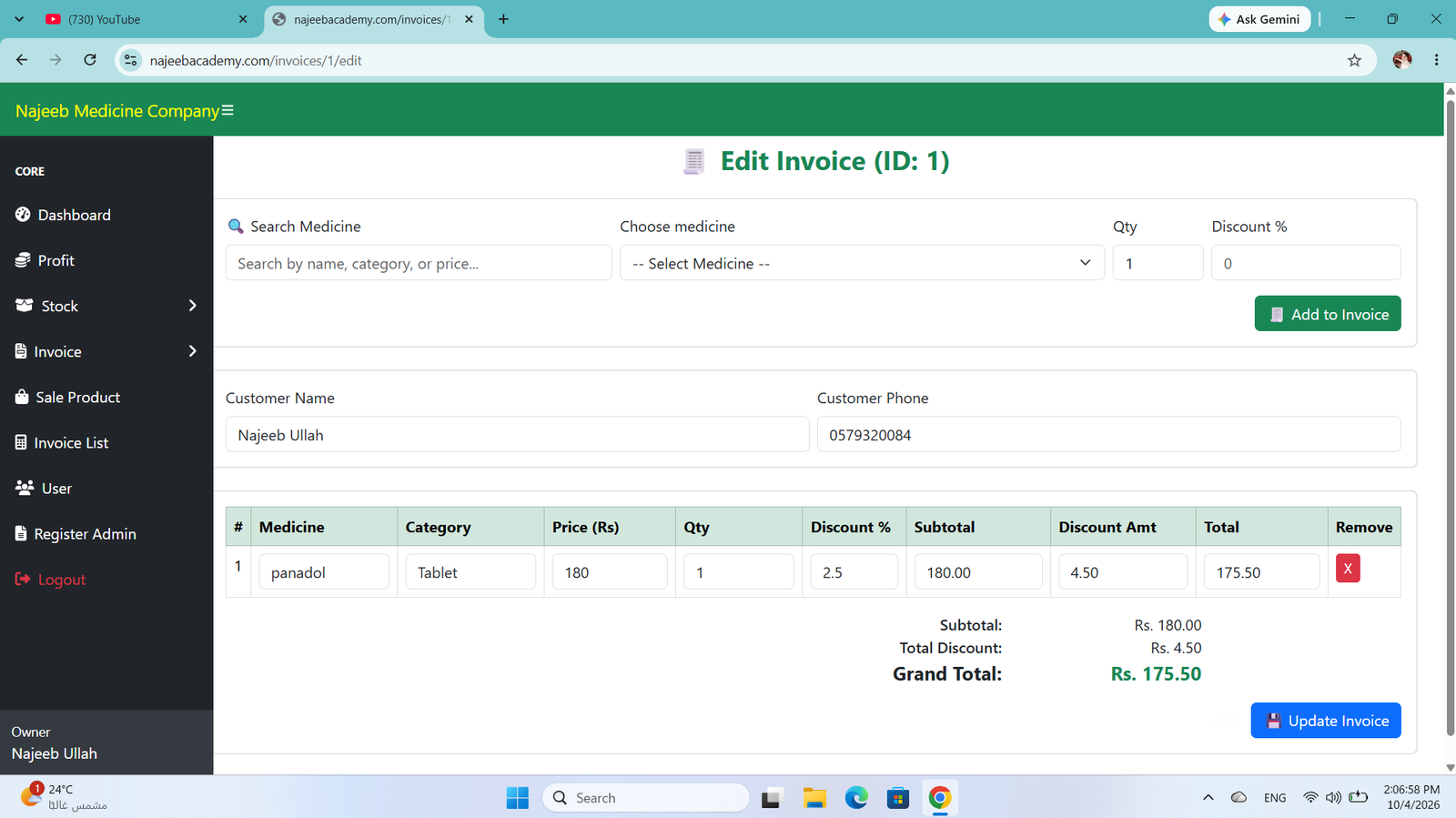Toggle the sidebar hamburger menu icon
Screen dimensions: 1456x818
pos(227,110)
